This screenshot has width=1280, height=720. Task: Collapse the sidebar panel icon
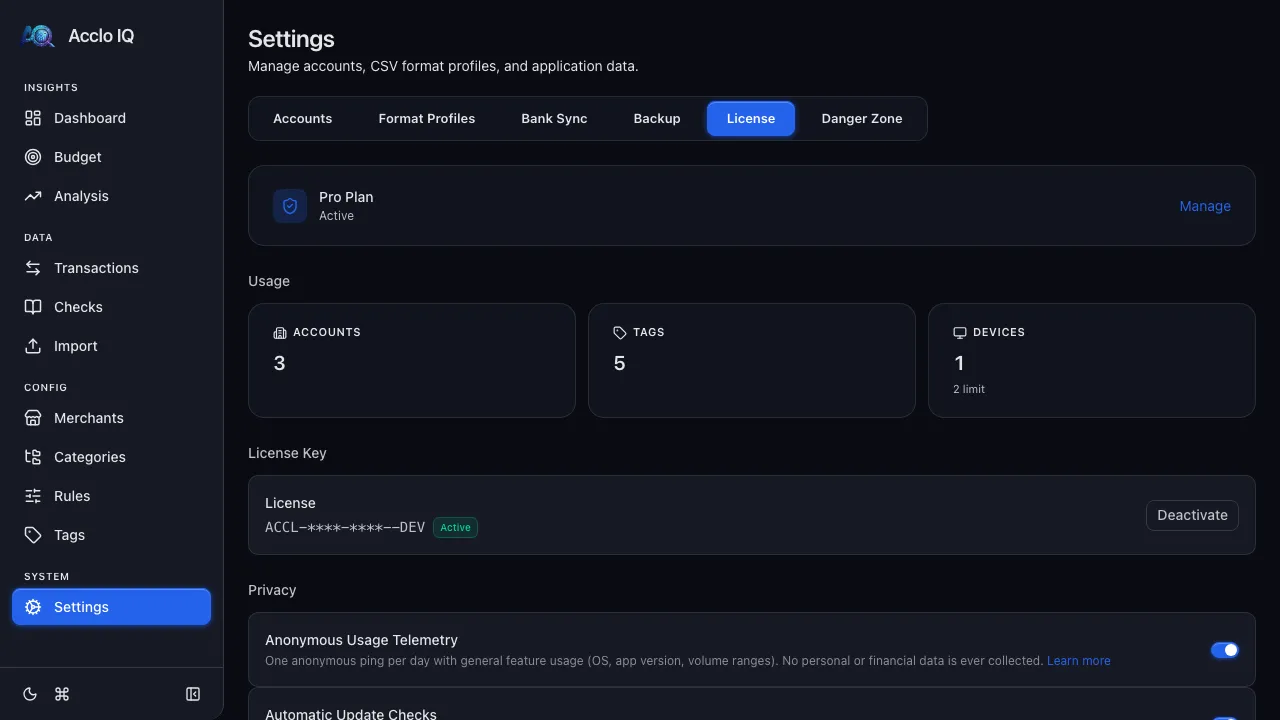pyautogui.click(x=193, y=694)
